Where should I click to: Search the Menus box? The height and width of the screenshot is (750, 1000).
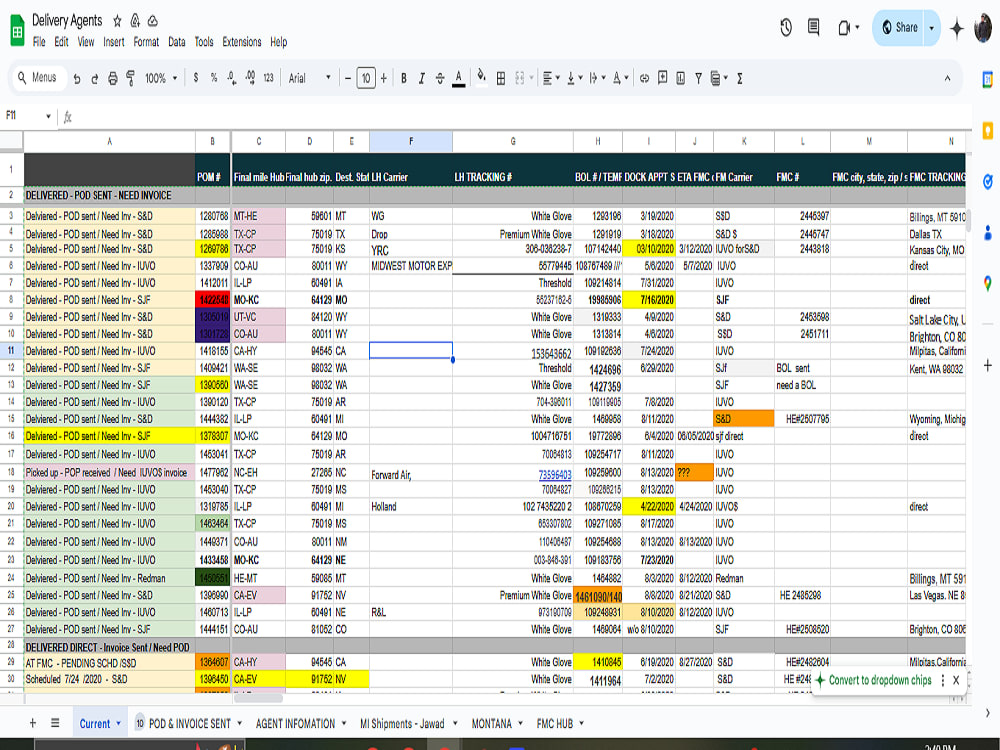tap(40, 78)
